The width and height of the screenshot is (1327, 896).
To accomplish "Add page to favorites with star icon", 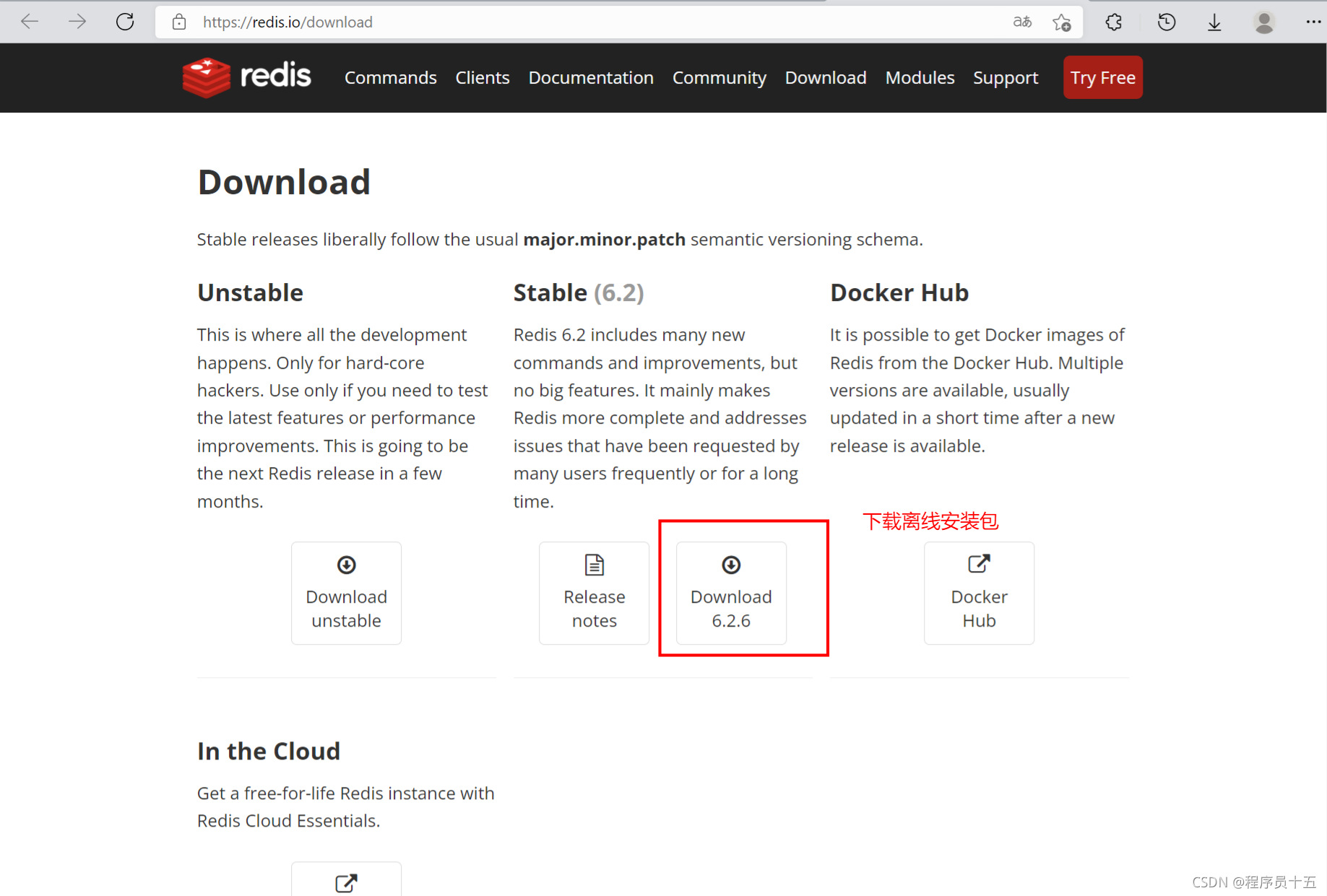I will point(1062,22).
